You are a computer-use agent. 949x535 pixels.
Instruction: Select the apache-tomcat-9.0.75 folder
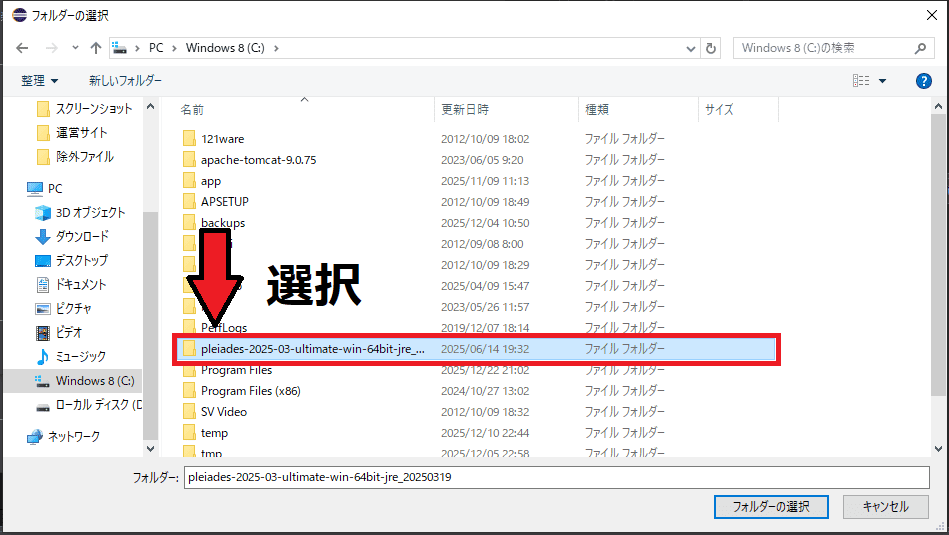(x=258, y=160)
